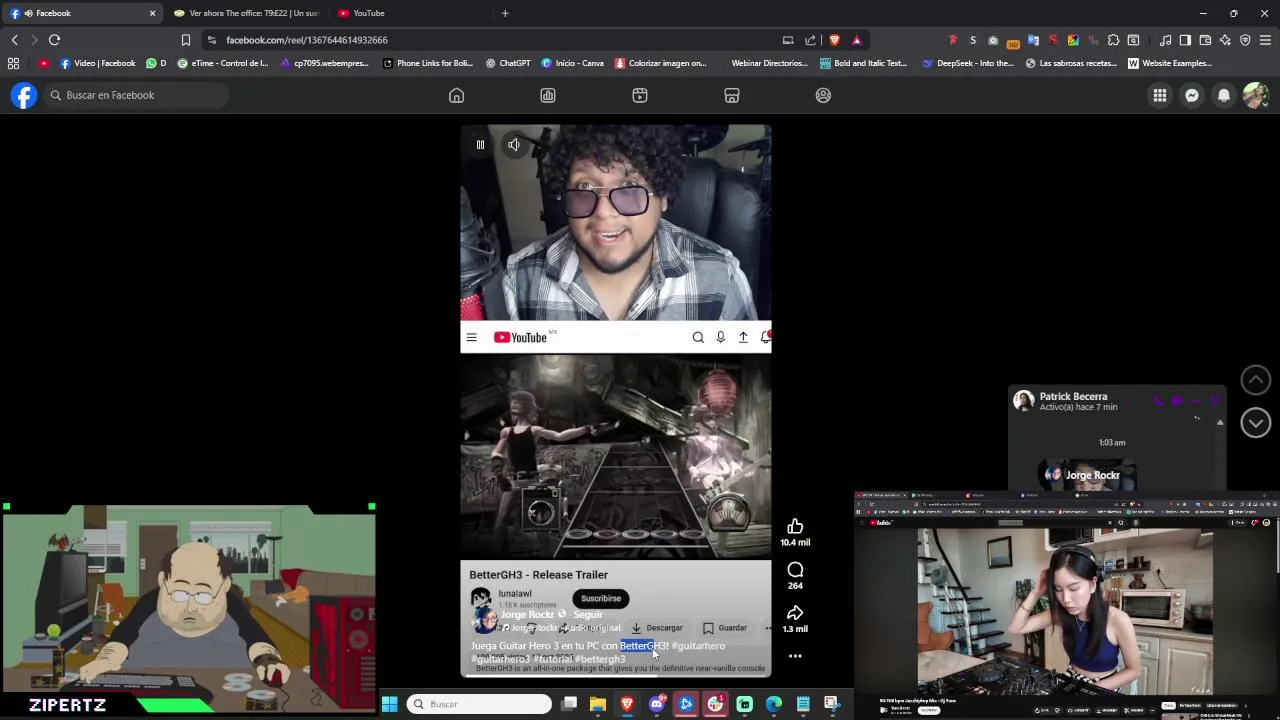Open Facebook Groups icon
This screenshot has height=720, width=1280.
[x=823, y=95]
